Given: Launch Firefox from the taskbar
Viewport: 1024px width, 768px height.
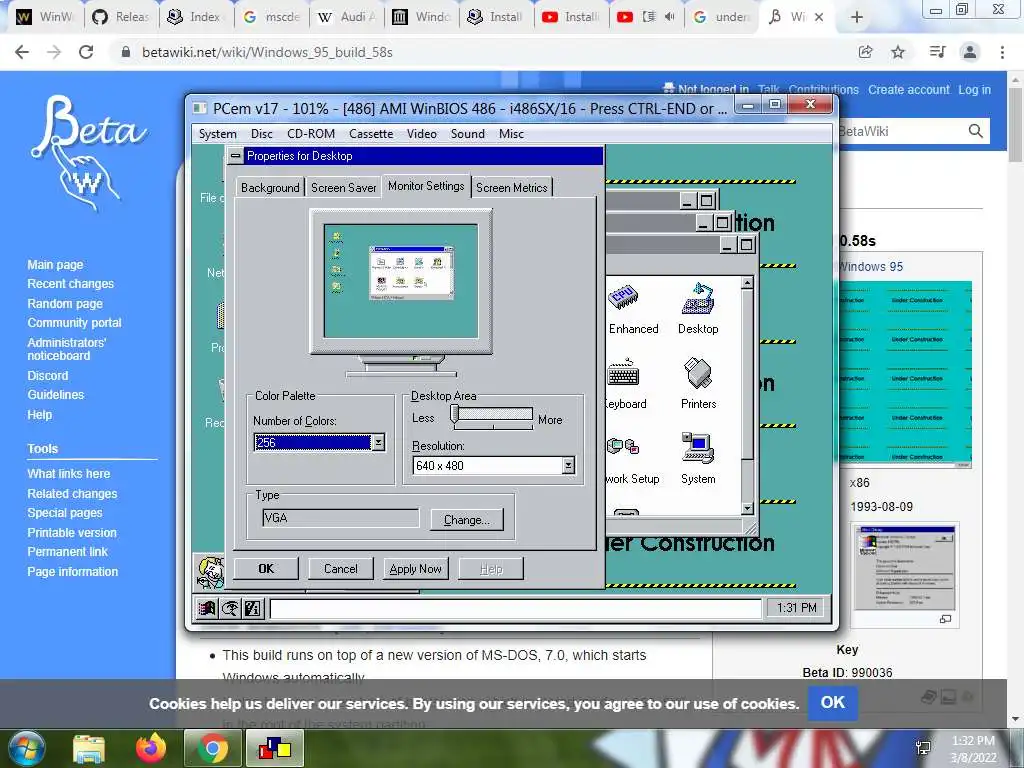Looking at the screenshot, I should pyautogui.click(x=151, y=748).
